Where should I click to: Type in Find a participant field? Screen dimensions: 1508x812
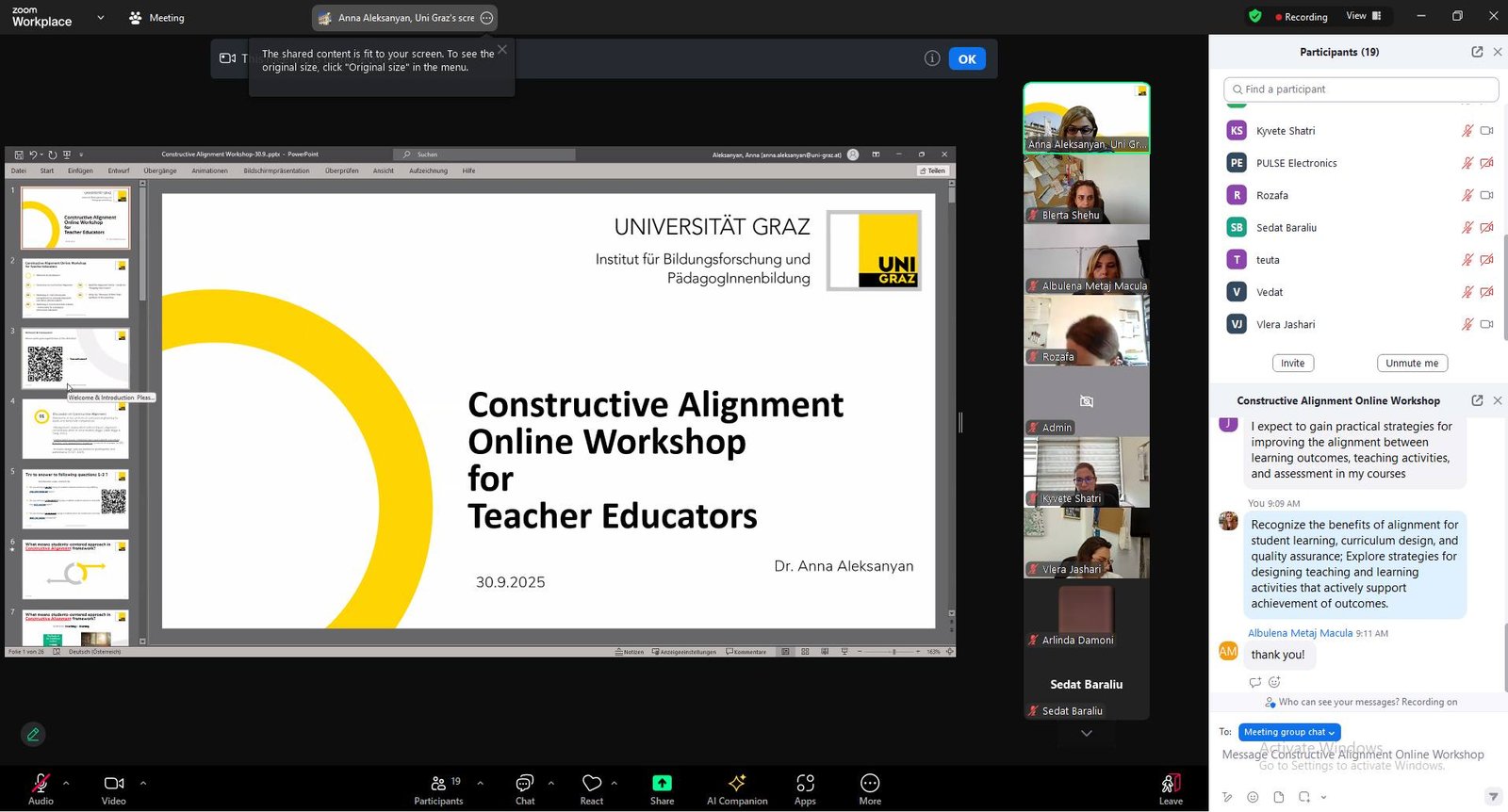(x=1361, y=89)
